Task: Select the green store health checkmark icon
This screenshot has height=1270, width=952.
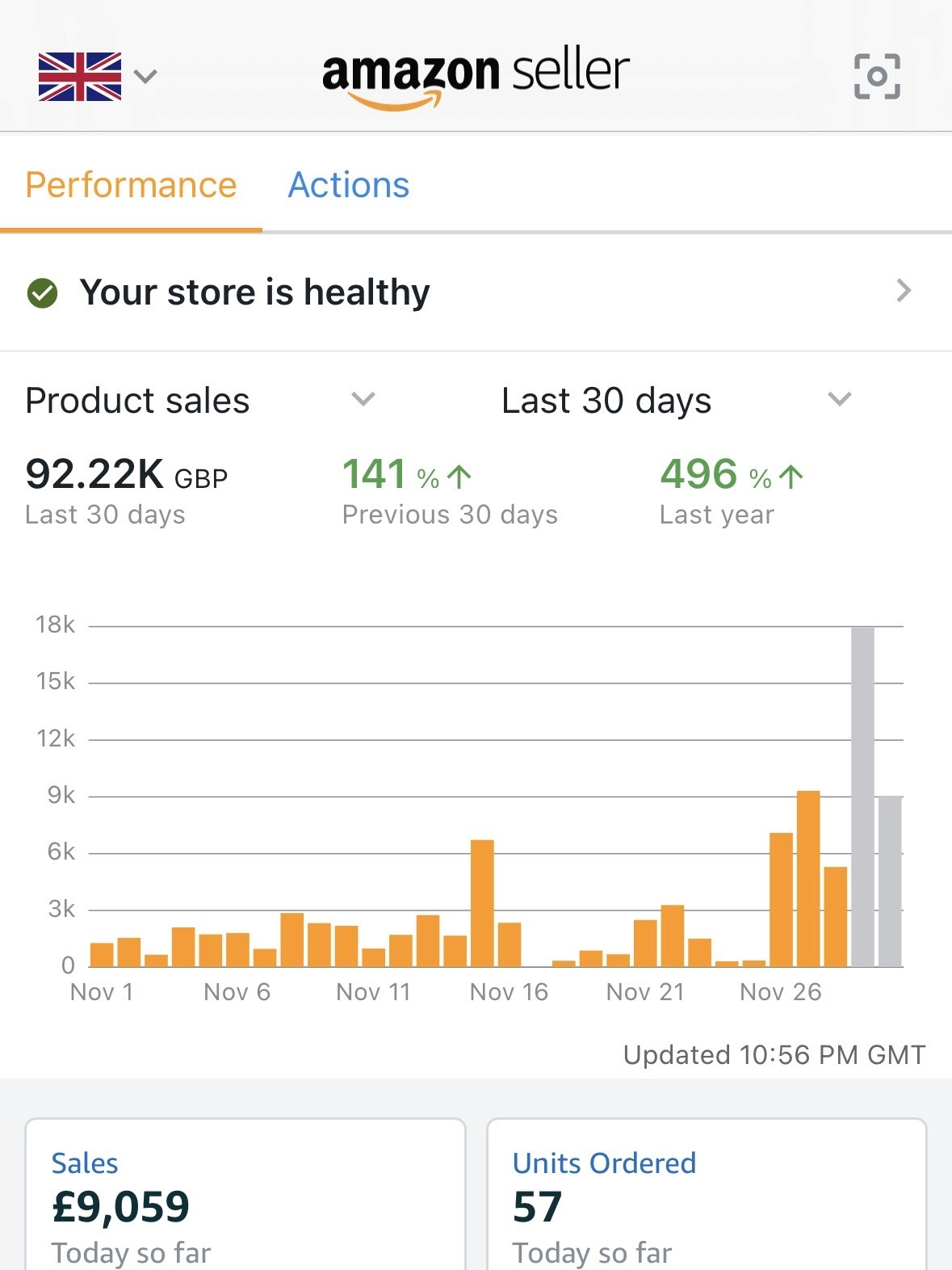Action: 43,292
